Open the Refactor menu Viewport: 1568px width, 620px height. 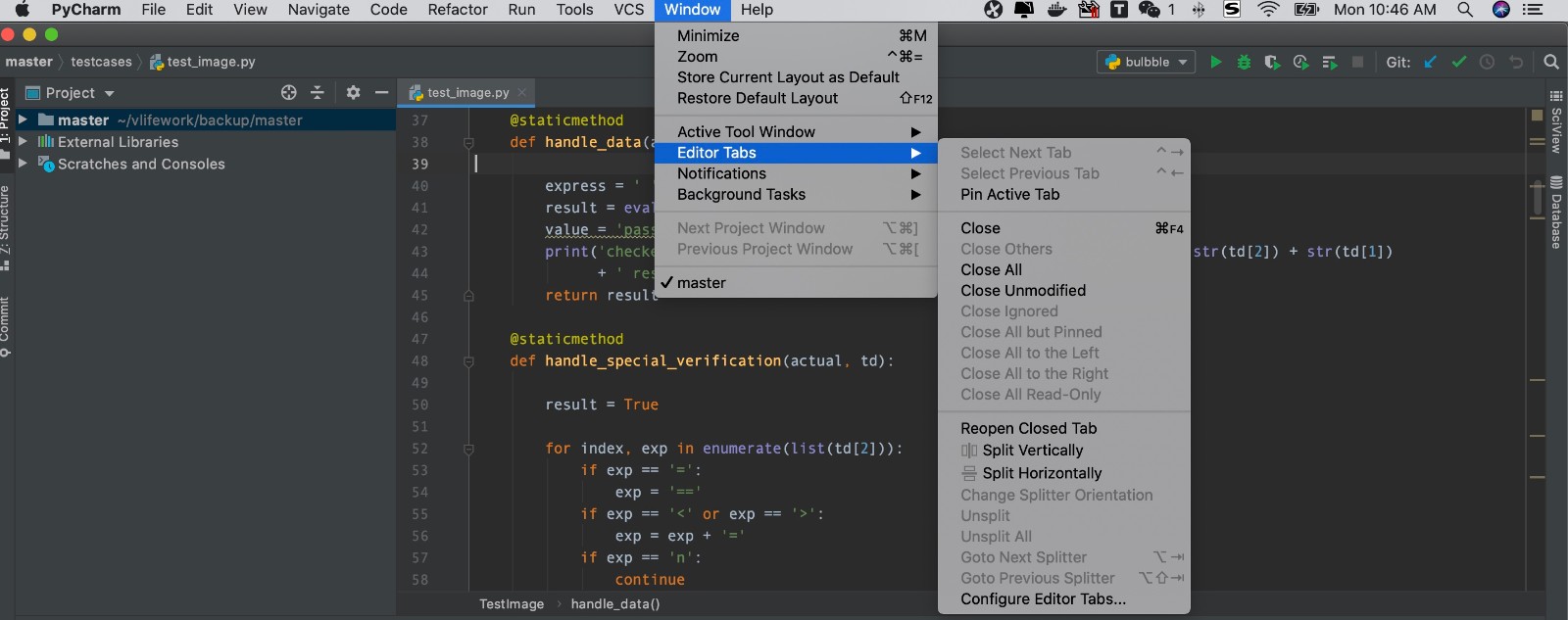[x=458, y=10]
